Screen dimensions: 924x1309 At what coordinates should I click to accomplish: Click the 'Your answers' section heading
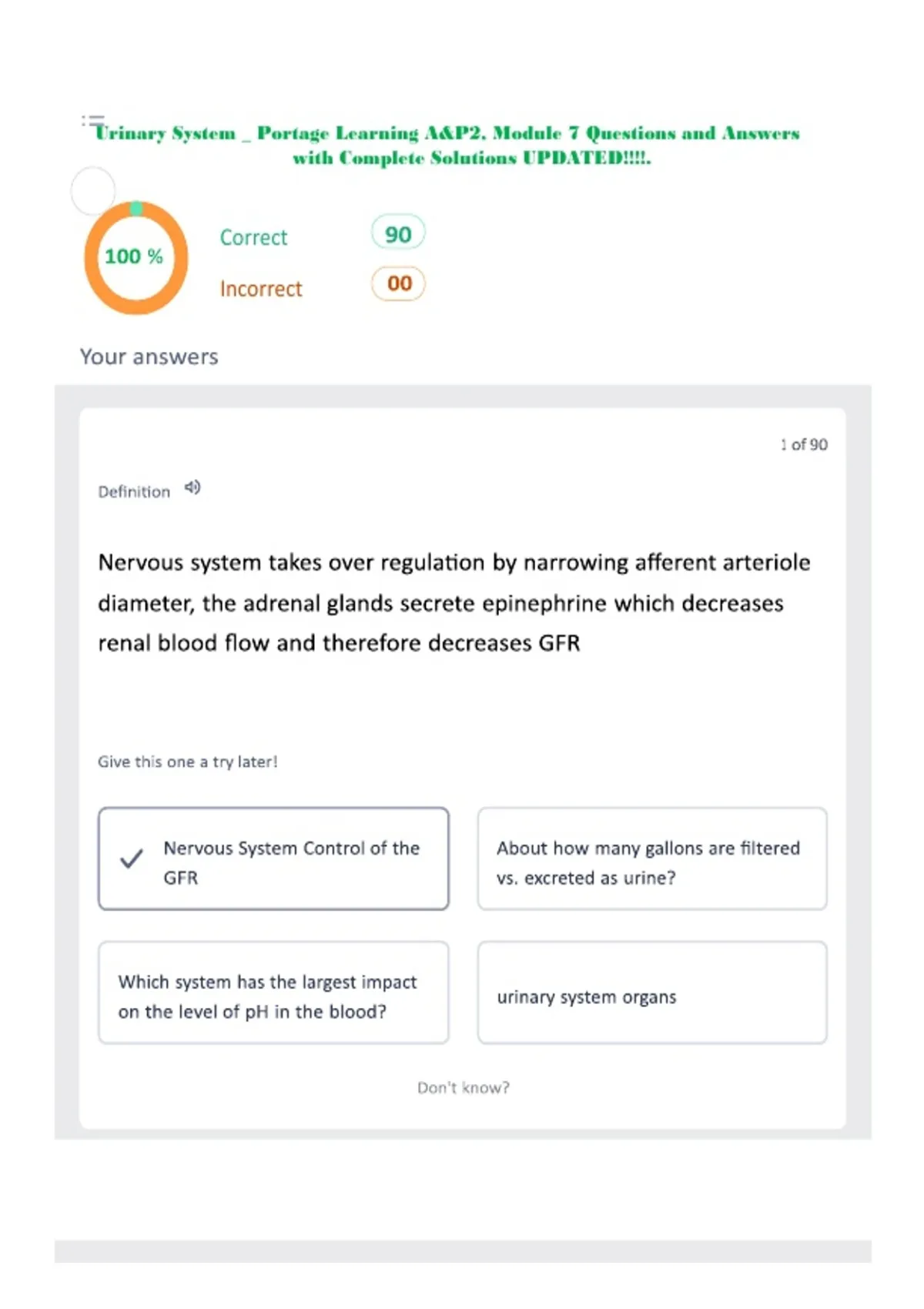(149, 357)
